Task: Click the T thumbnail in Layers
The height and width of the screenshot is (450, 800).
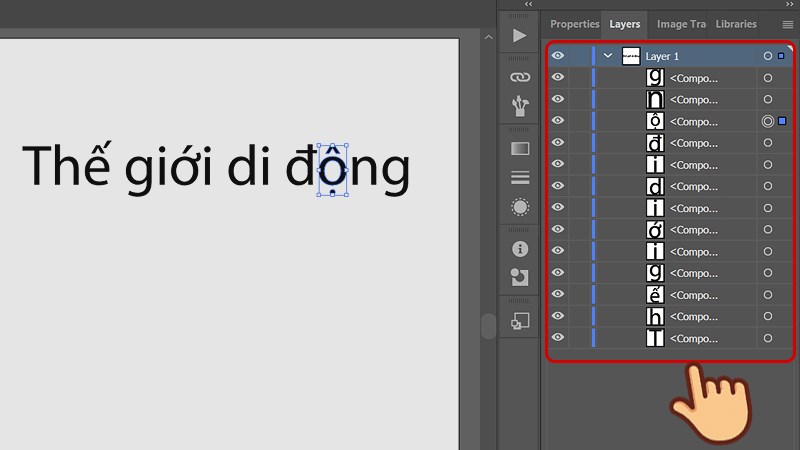Action: click(x=655, y=338)
